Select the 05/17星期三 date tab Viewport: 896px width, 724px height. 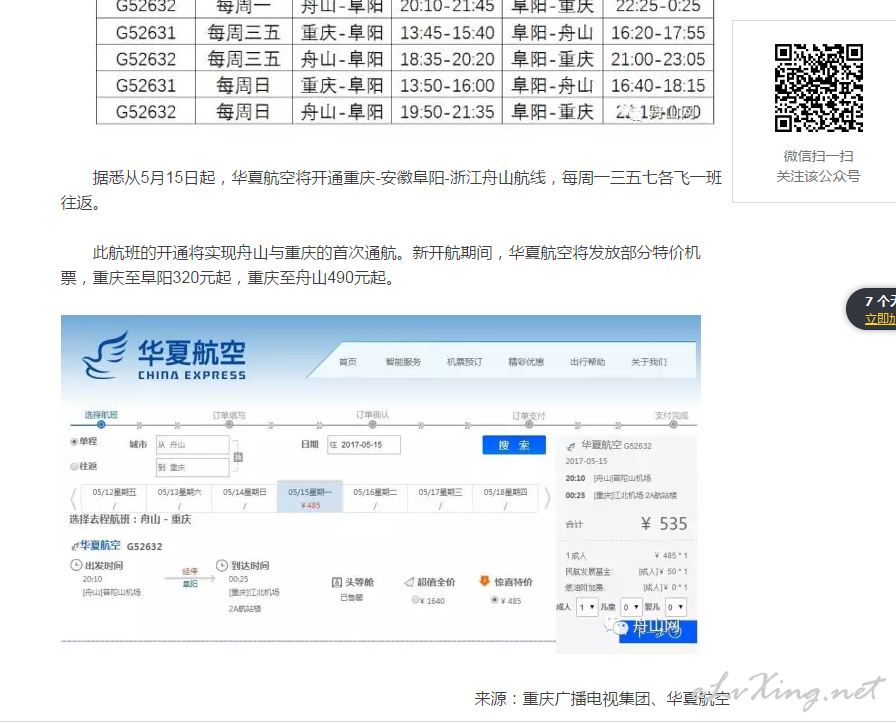point(440,498)
